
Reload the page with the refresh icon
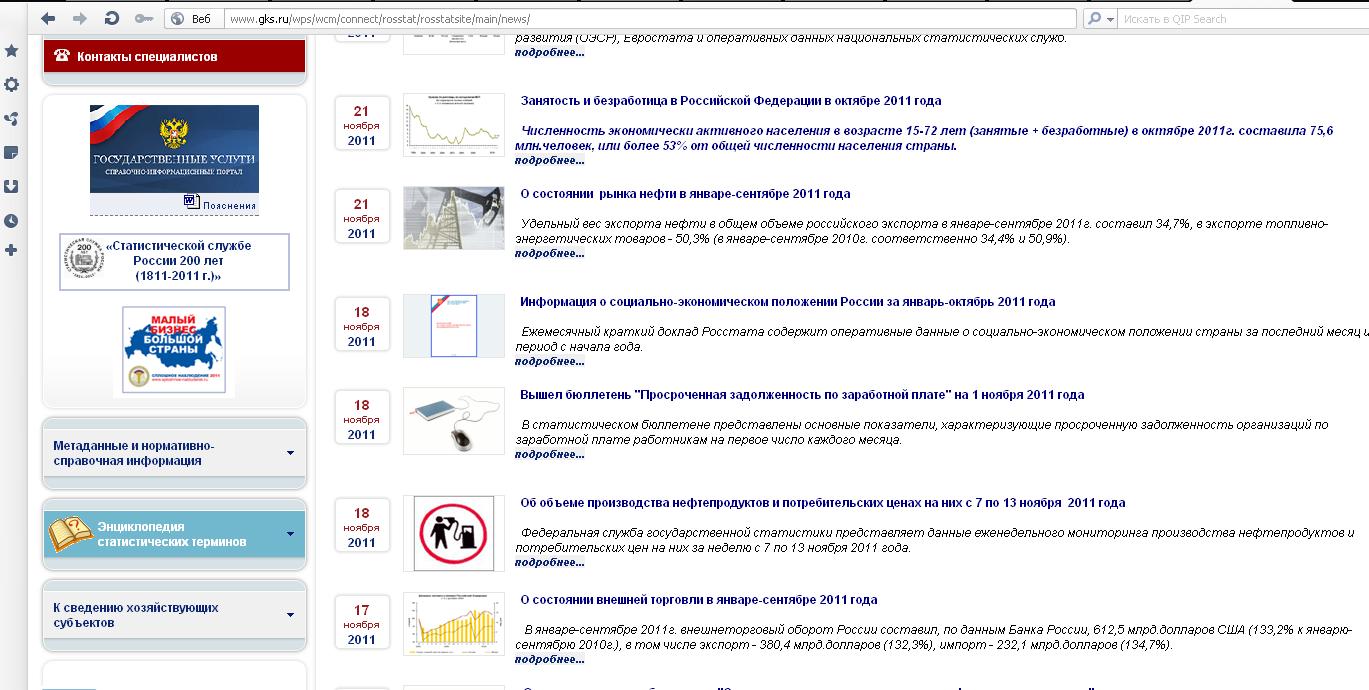112,19
